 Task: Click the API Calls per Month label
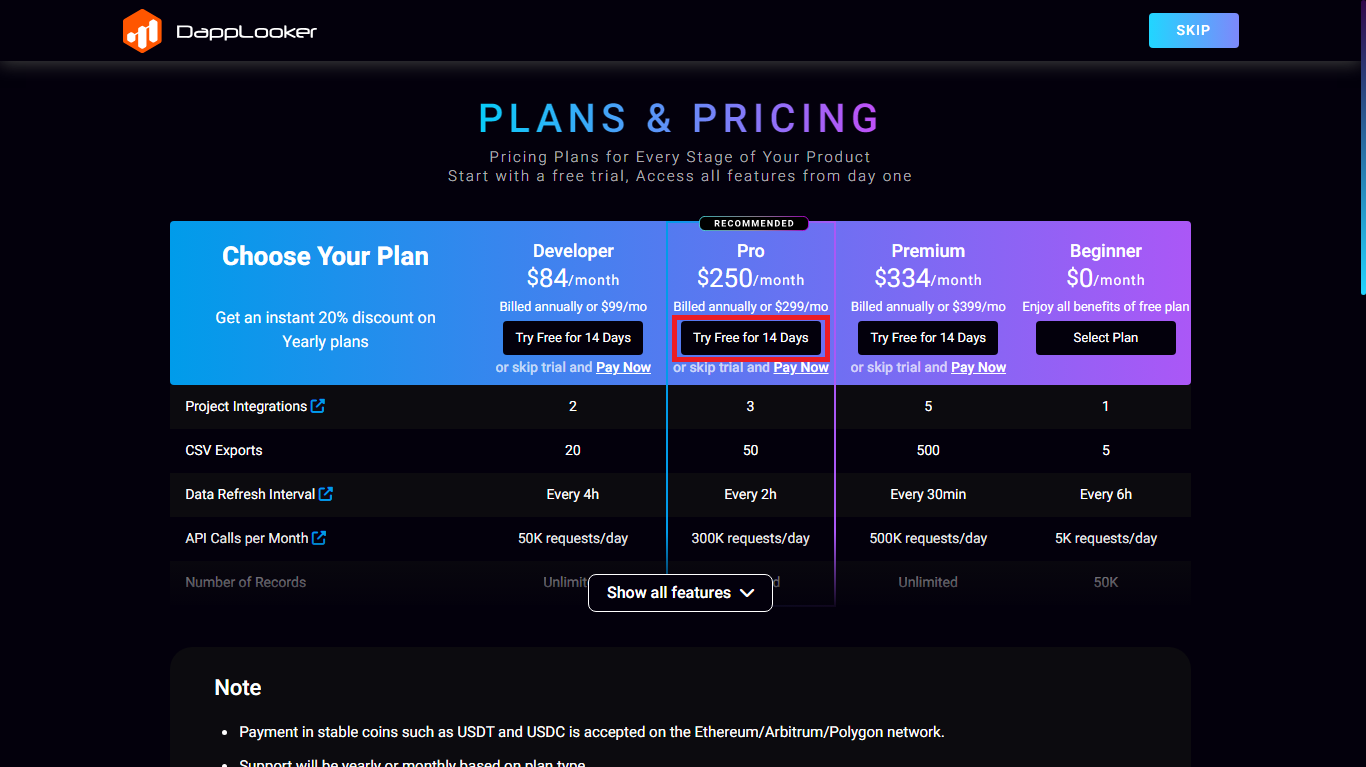point(246,538)
